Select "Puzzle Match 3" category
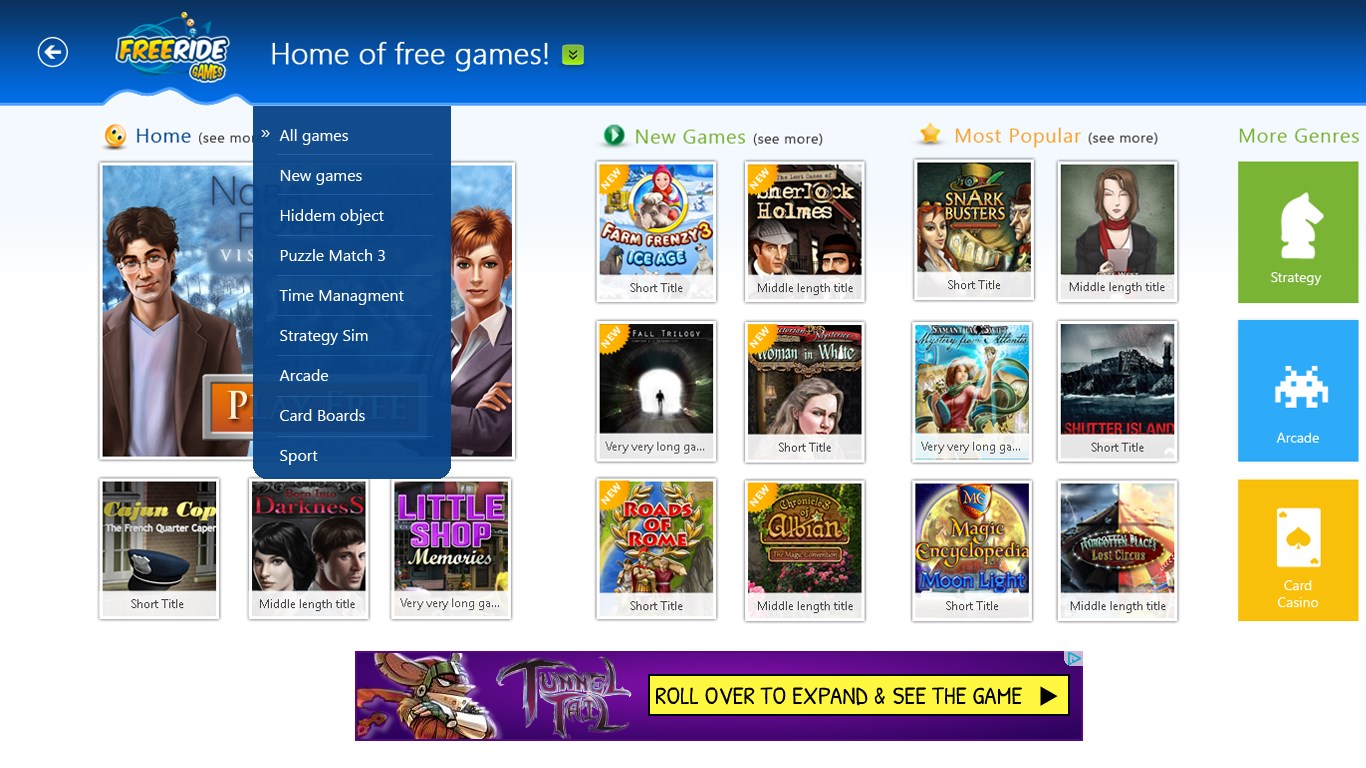The height and width of the screenshot is (768, 1366). [332, 255]
